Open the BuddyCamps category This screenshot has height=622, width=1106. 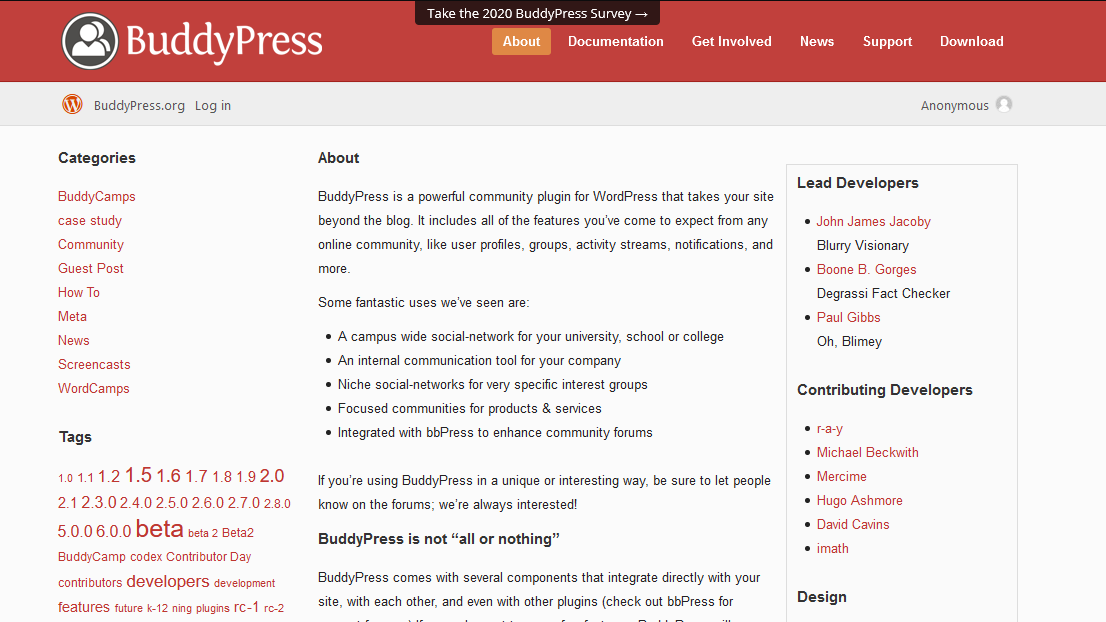[97, 197]
